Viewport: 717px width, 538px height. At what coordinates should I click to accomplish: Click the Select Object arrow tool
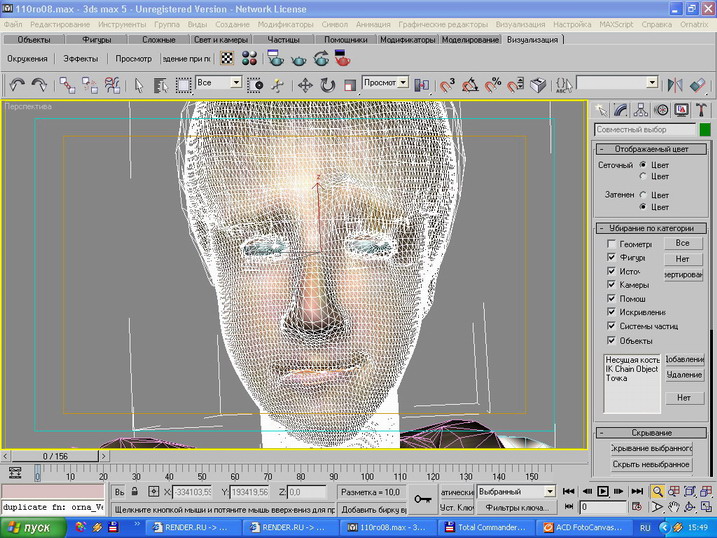pos(139,85)
